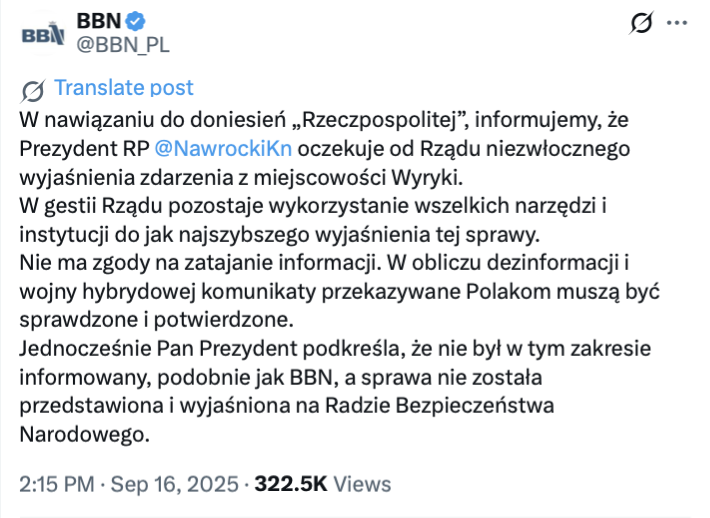Screen dimensions: 710x518
Task: Click the 2:15 PM timestamp
Action: [57, 484]
